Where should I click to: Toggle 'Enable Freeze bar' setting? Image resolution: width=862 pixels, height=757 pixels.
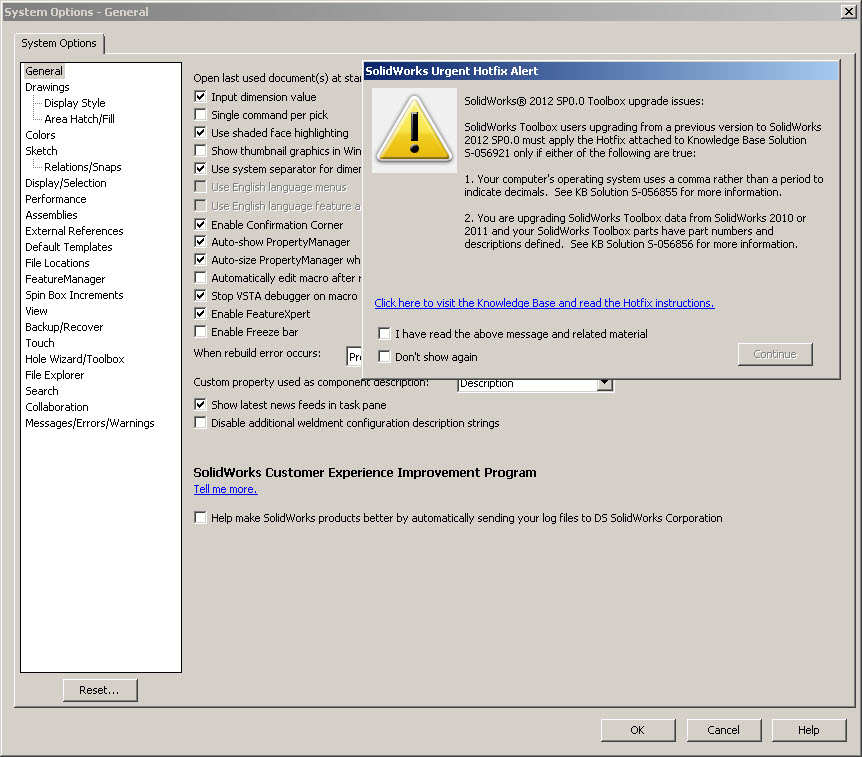pyautogui.click(x=199, y=331)
